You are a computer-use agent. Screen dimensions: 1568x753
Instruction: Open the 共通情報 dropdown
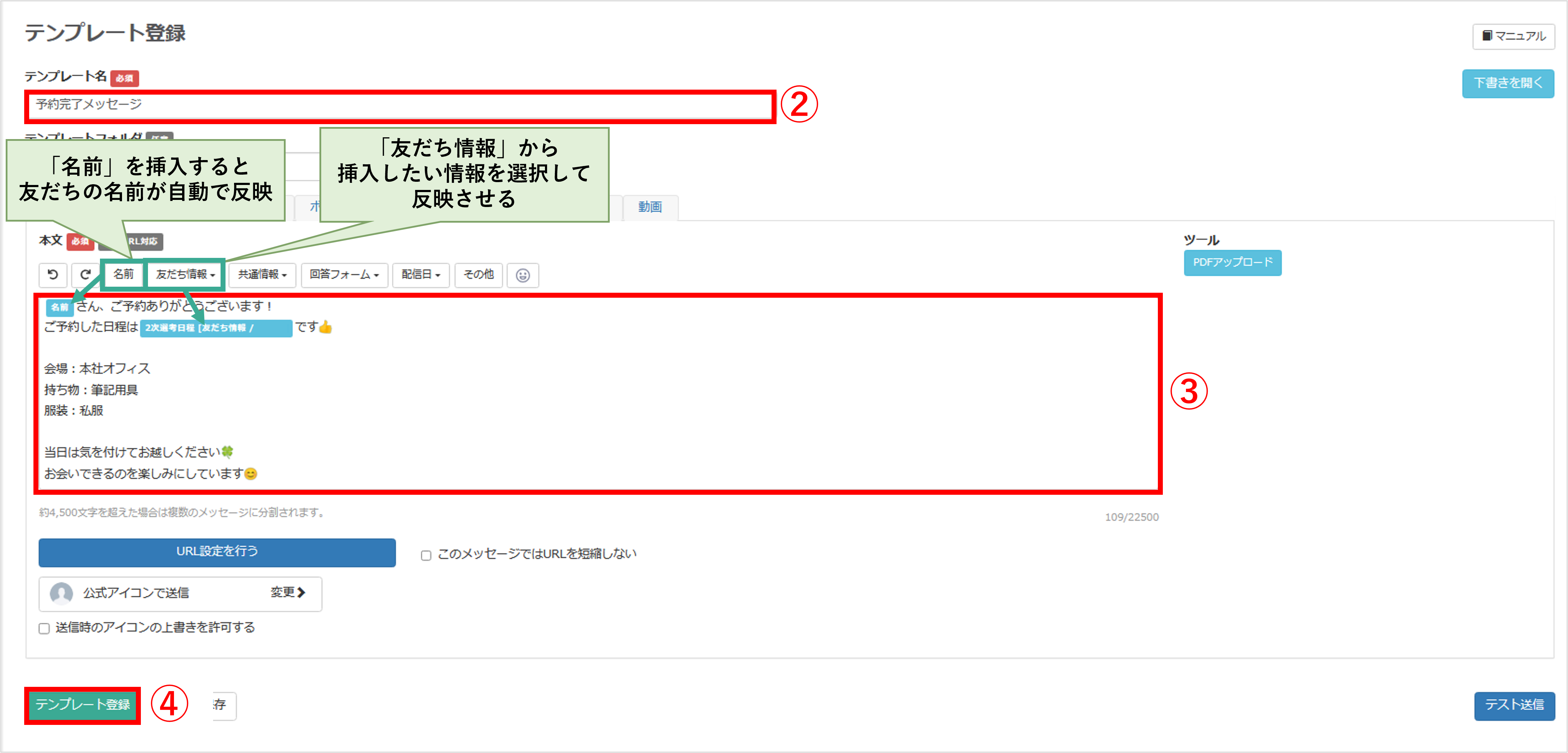pyautogui.click(x=262, y=275)
